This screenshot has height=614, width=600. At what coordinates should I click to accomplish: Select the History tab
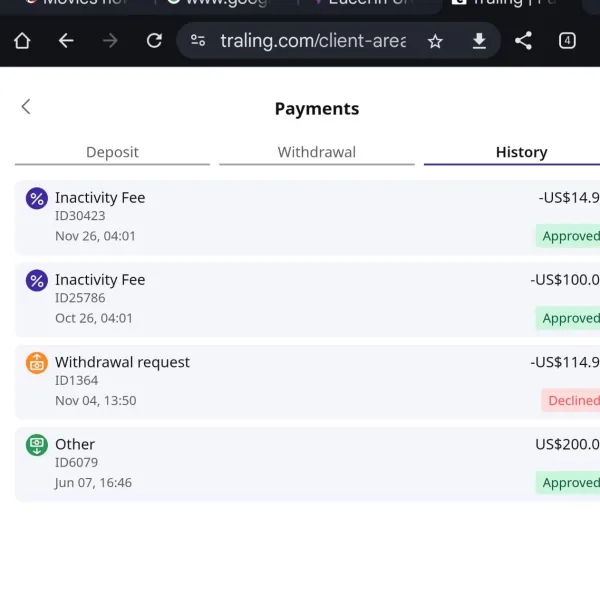click(520, 152)
